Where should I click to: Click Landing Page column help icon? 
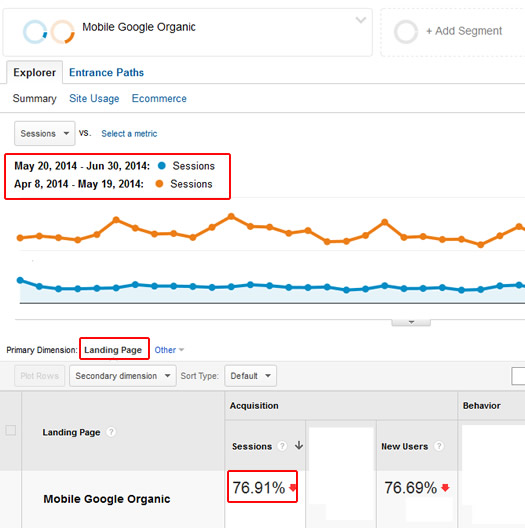coord(111,432)
